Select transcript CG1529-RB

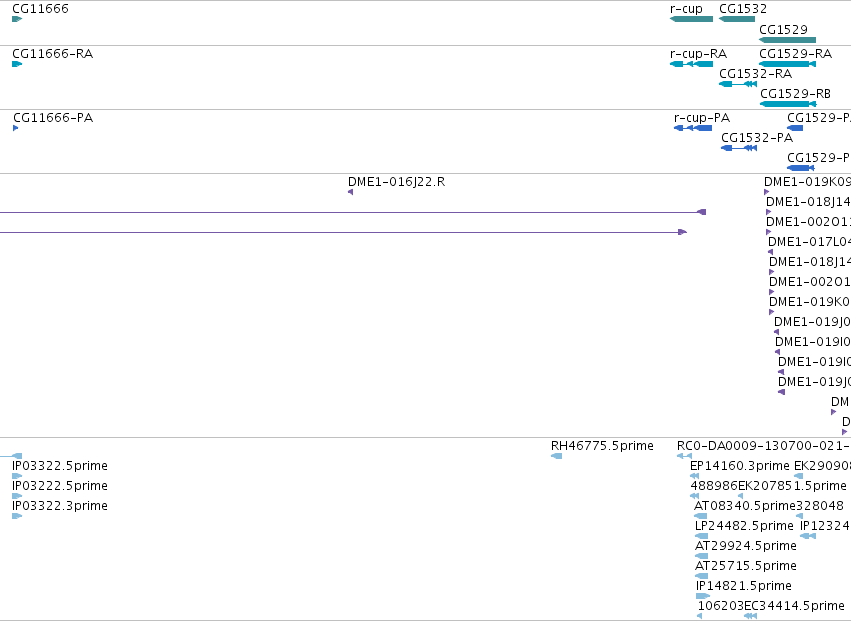788,104
